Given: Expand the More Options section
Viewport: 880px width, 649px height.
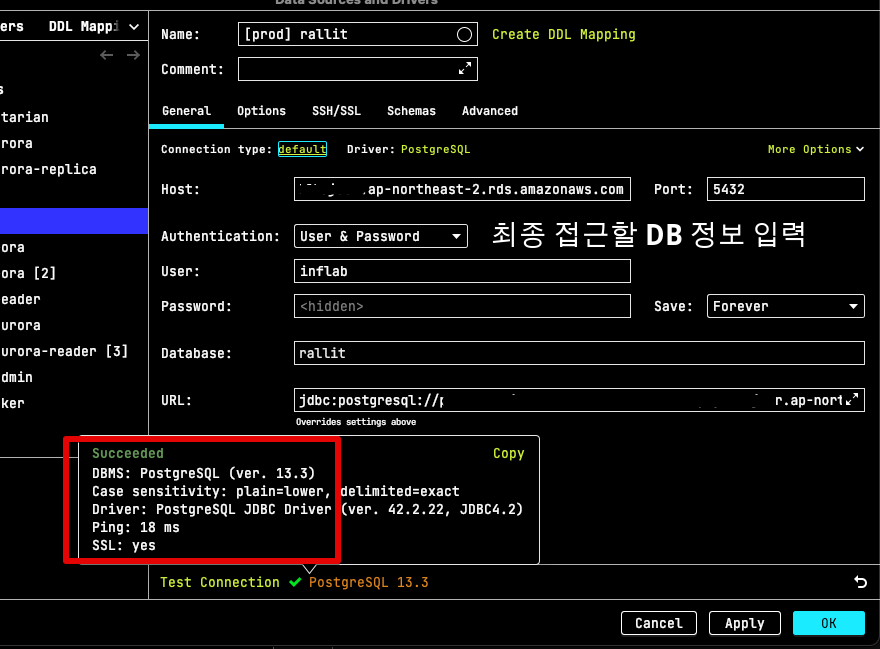Looking at the screenshot, I should 815,148.
